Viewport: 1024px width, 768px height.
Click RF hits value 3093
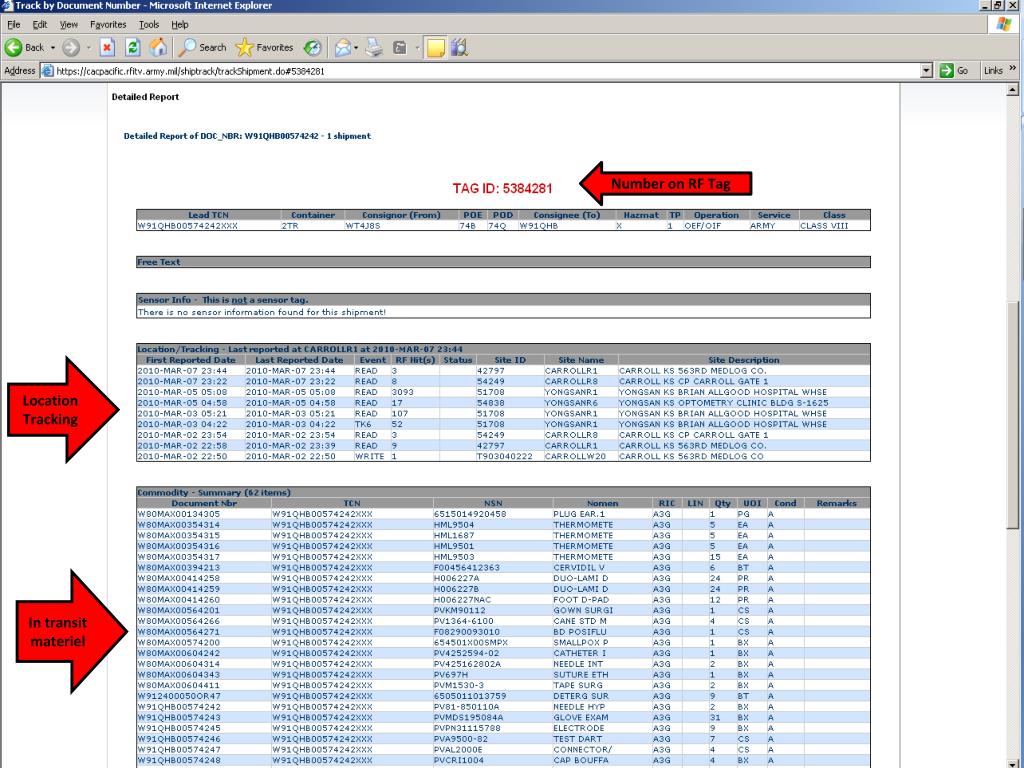pyautogui.click(x=402, y=392)
